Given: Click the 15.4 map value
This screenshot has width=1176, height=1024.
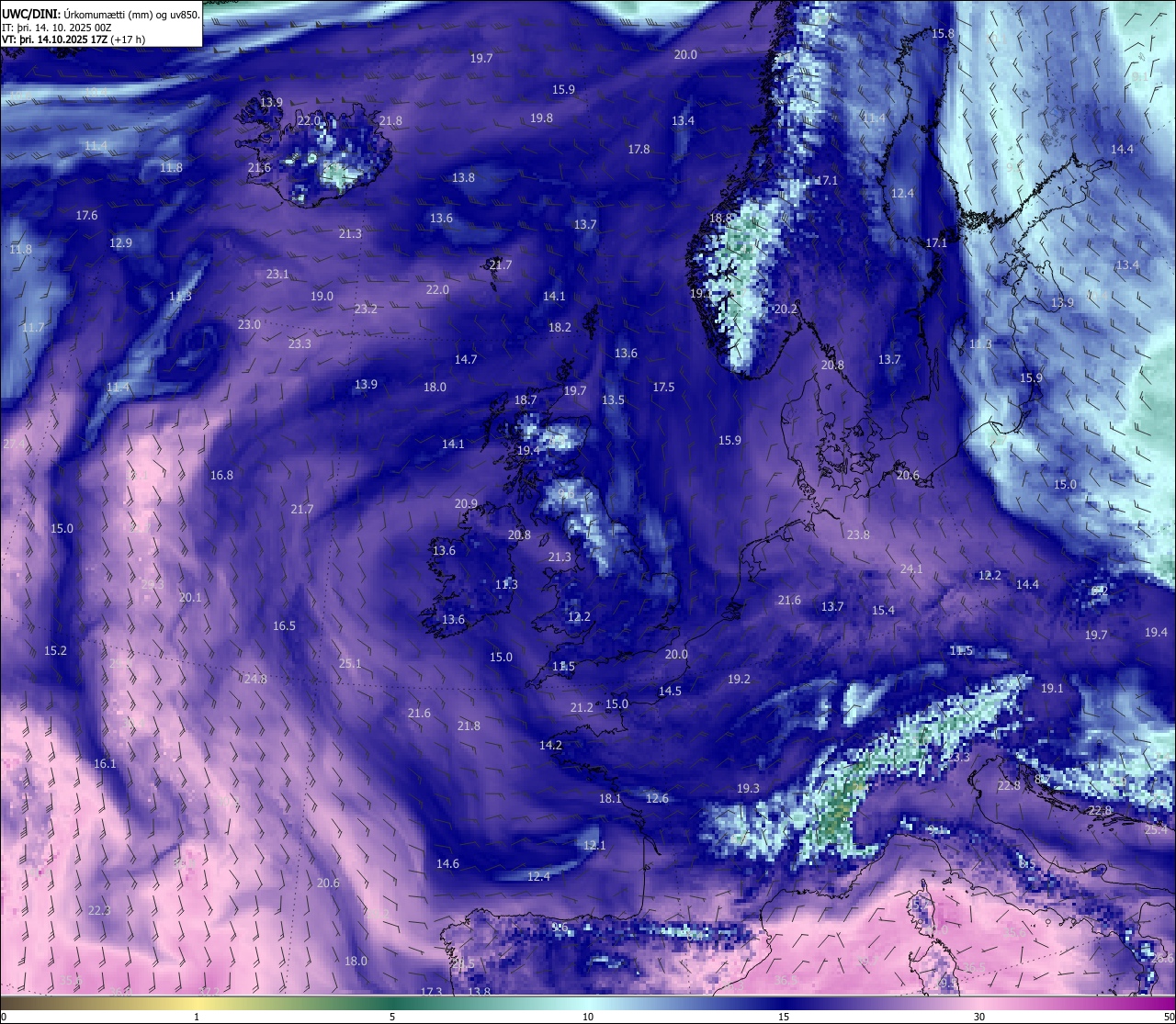Looking at the screenshot, I should coord(883,611).
